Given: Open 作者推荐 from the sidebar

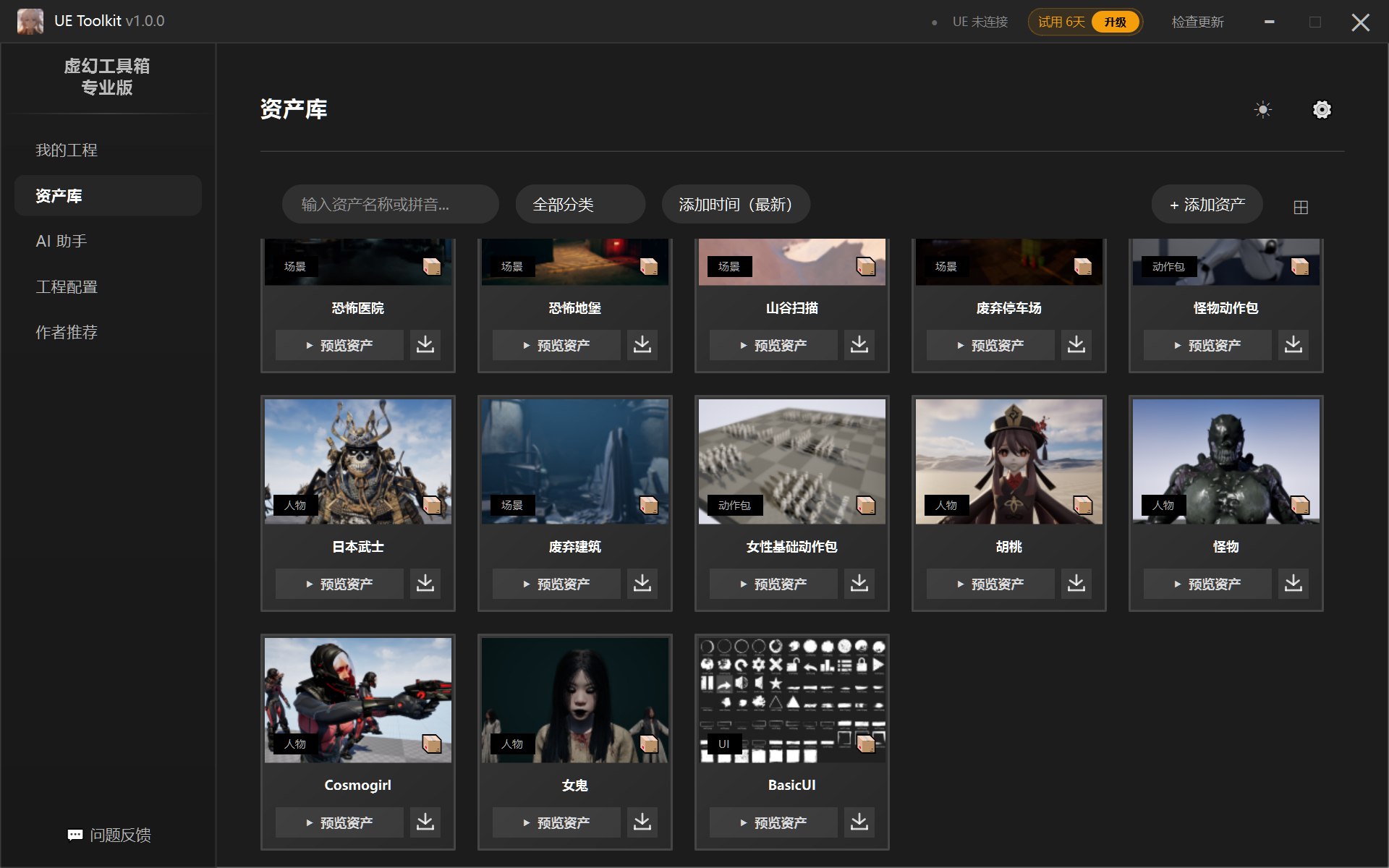Looking at the screenshot, I should click(x=66, y=332).
